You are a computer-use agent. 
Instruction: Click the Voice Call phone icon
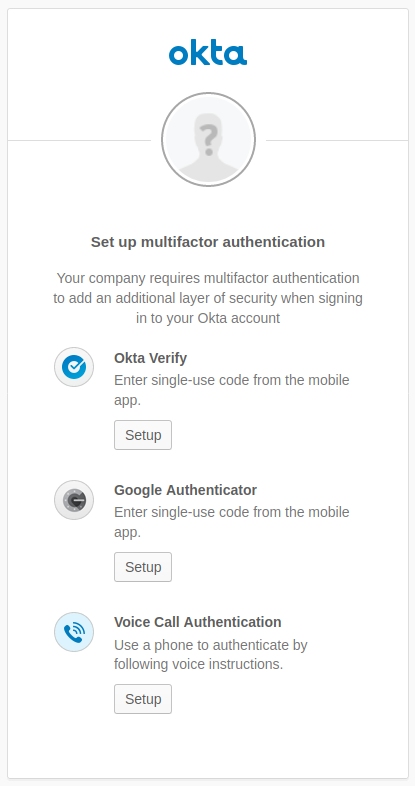click(x=74, y=632)
